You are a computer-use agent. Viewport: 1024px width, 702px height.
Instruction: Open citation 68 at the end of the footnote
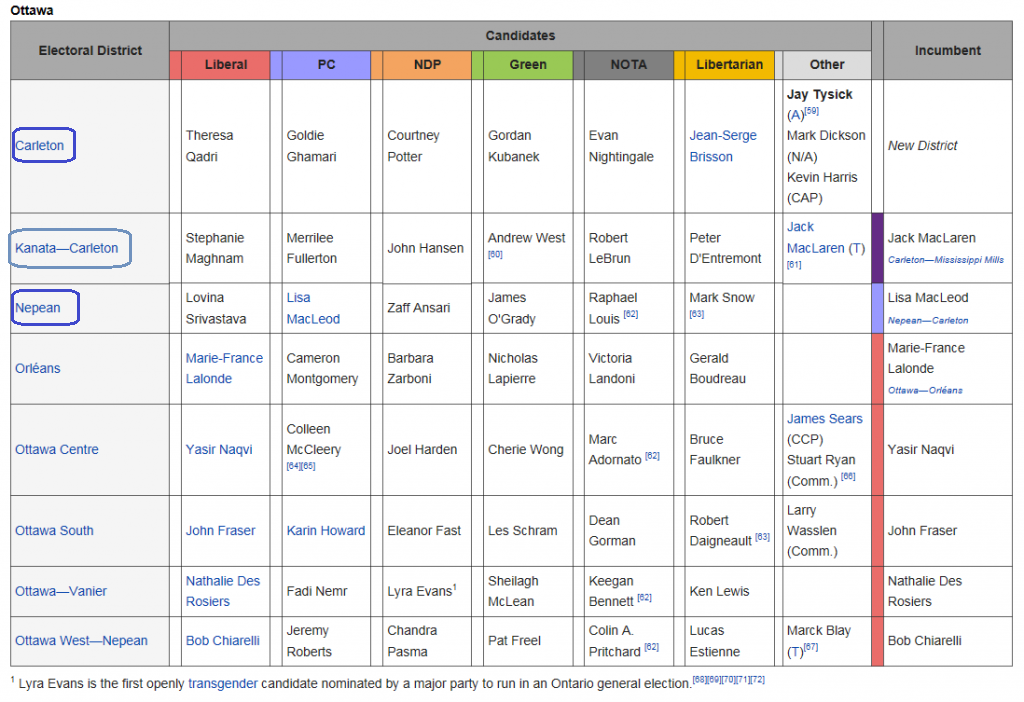pos(699,680)
